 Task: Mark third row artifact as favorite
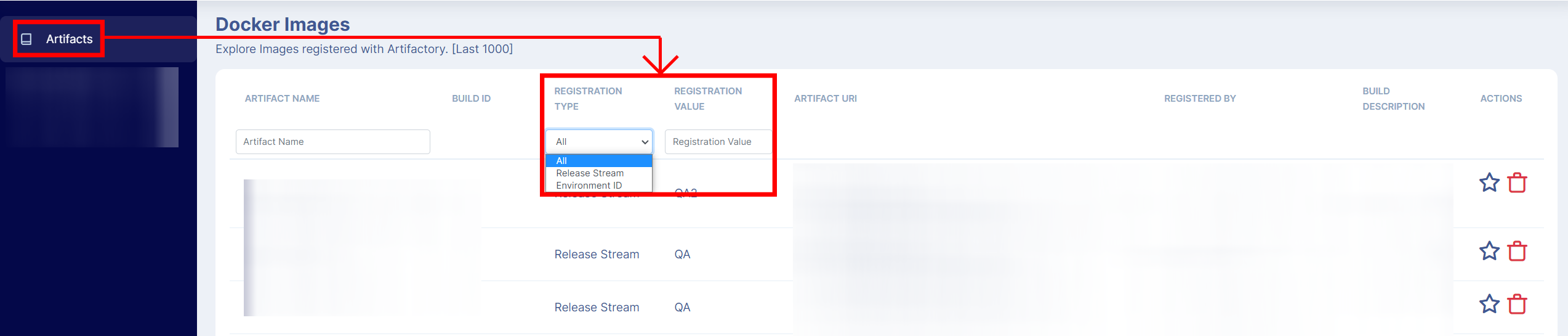[1489, 304]
